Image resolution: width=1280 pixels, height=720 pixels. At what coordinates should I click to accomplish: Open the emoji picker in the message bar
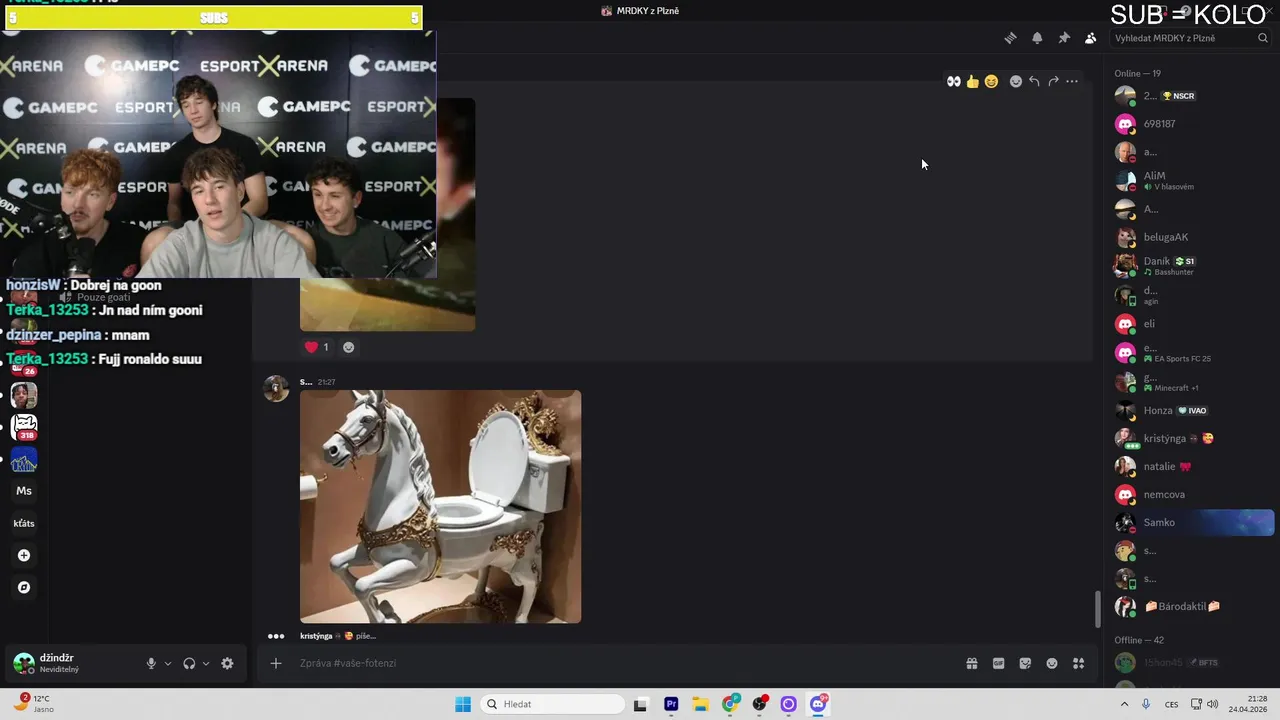point(1052,663)
